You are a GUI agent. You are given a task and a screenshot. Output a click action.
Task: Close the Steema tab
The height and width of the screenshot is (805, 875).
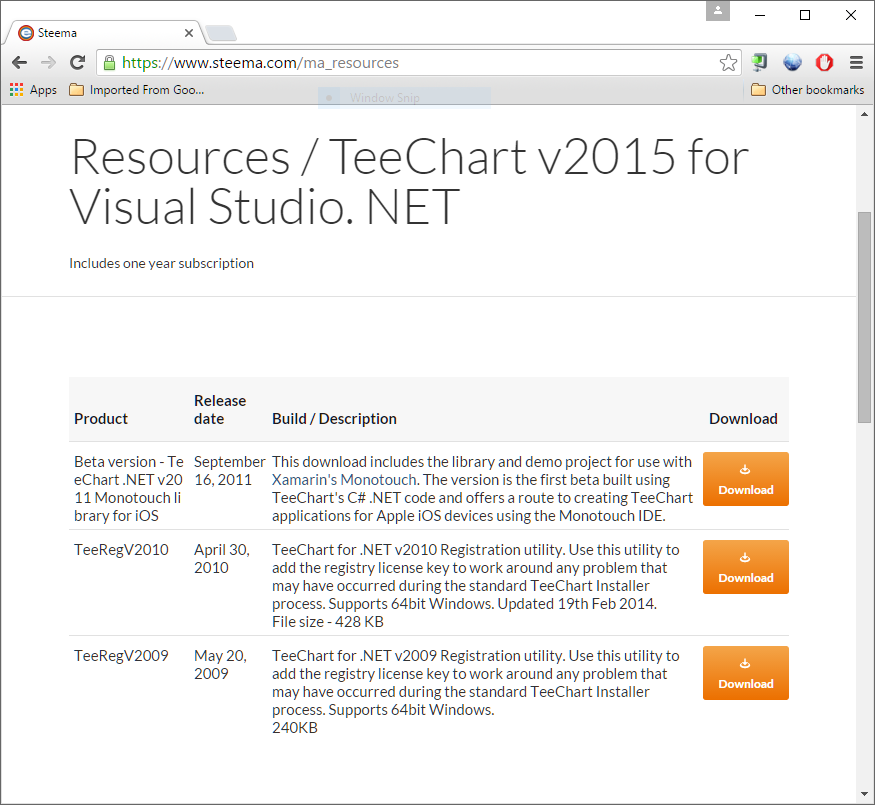(x=189, y=33)
